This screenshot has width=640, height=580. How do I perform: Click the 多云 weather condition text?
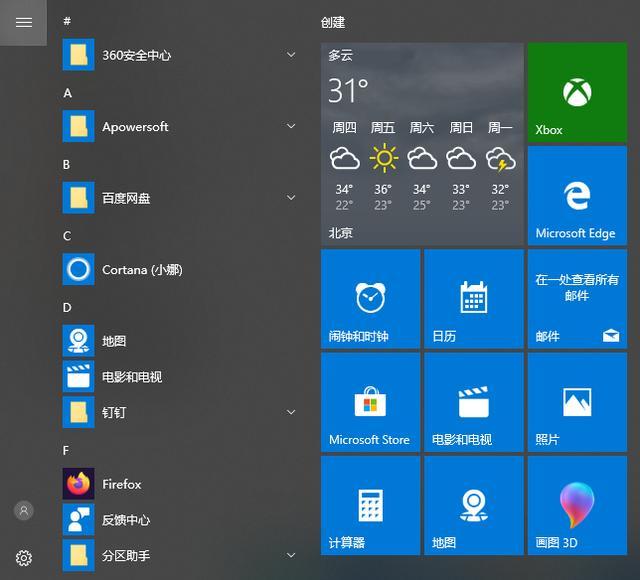pos(341,55)
